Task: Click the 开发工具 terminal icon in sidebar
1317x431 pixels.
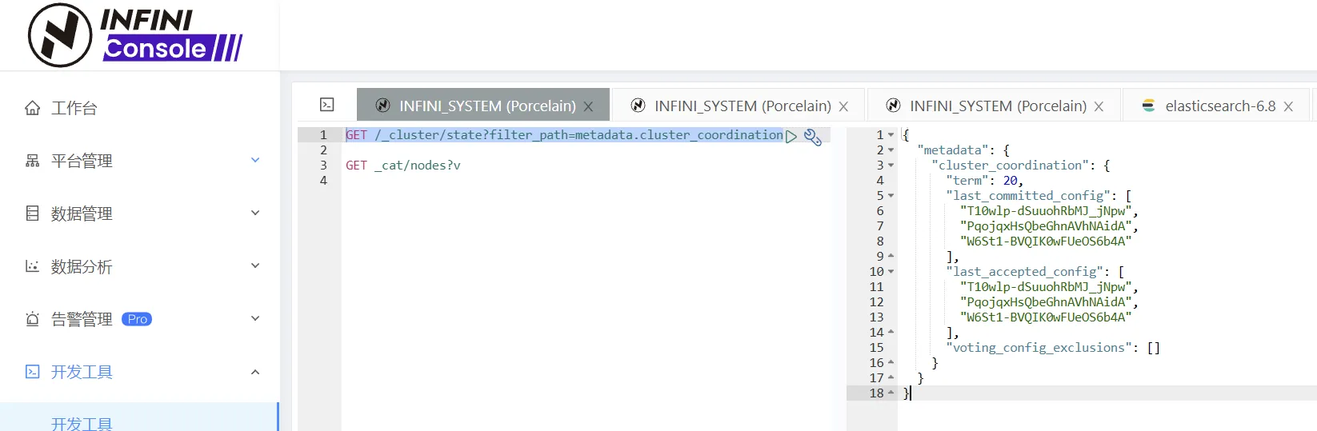Action: 33,372
